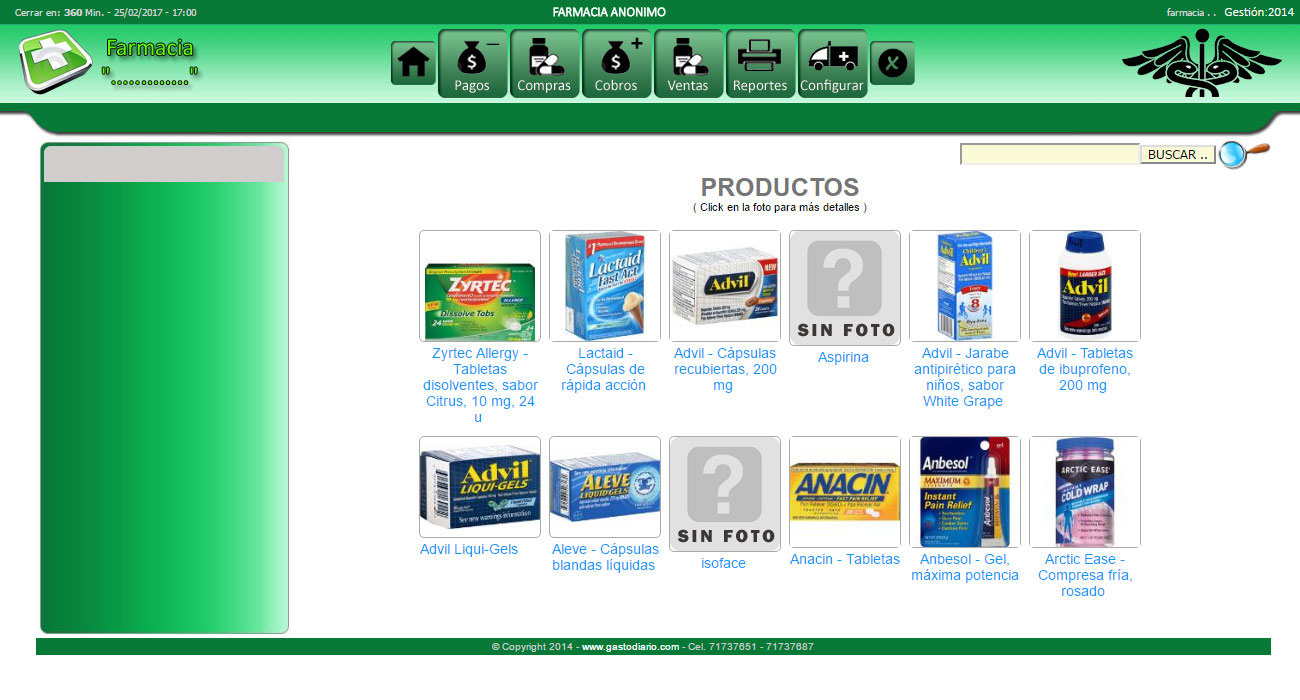Click the green X exit icon
Image resolution: width=1300 pixels, height=700 pixels.
pyautogui.click(x=892, y=63)
